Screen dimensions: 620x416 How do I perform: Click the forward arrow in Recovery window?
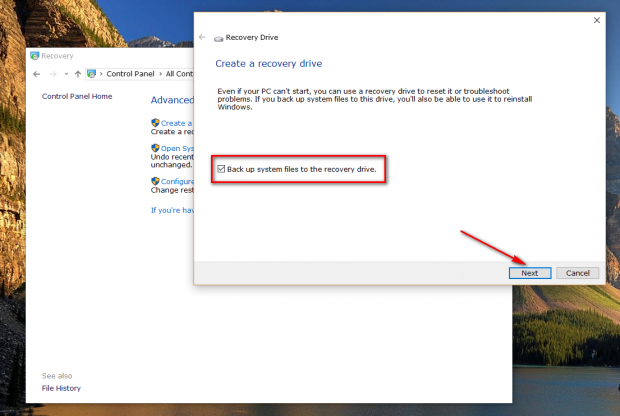coord(53,74)
